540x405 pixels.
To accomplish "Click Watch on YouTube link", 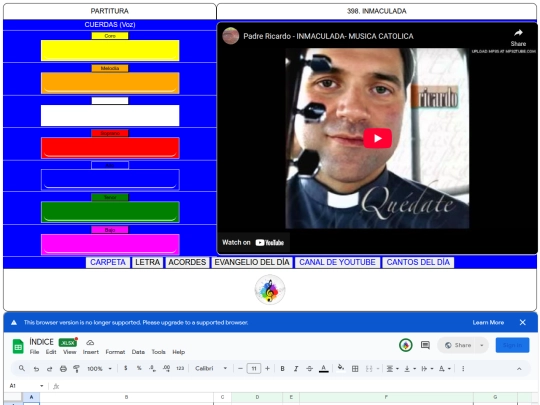I will tap(253, 242).
